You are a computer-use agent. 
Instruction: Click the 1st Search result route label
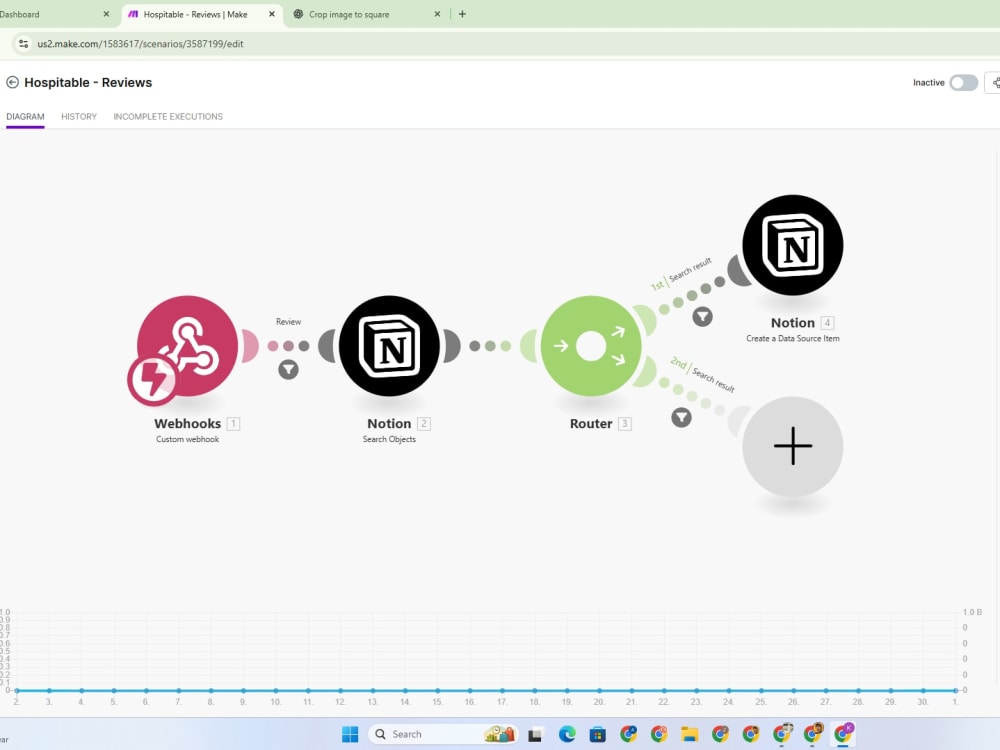(681, 274)
